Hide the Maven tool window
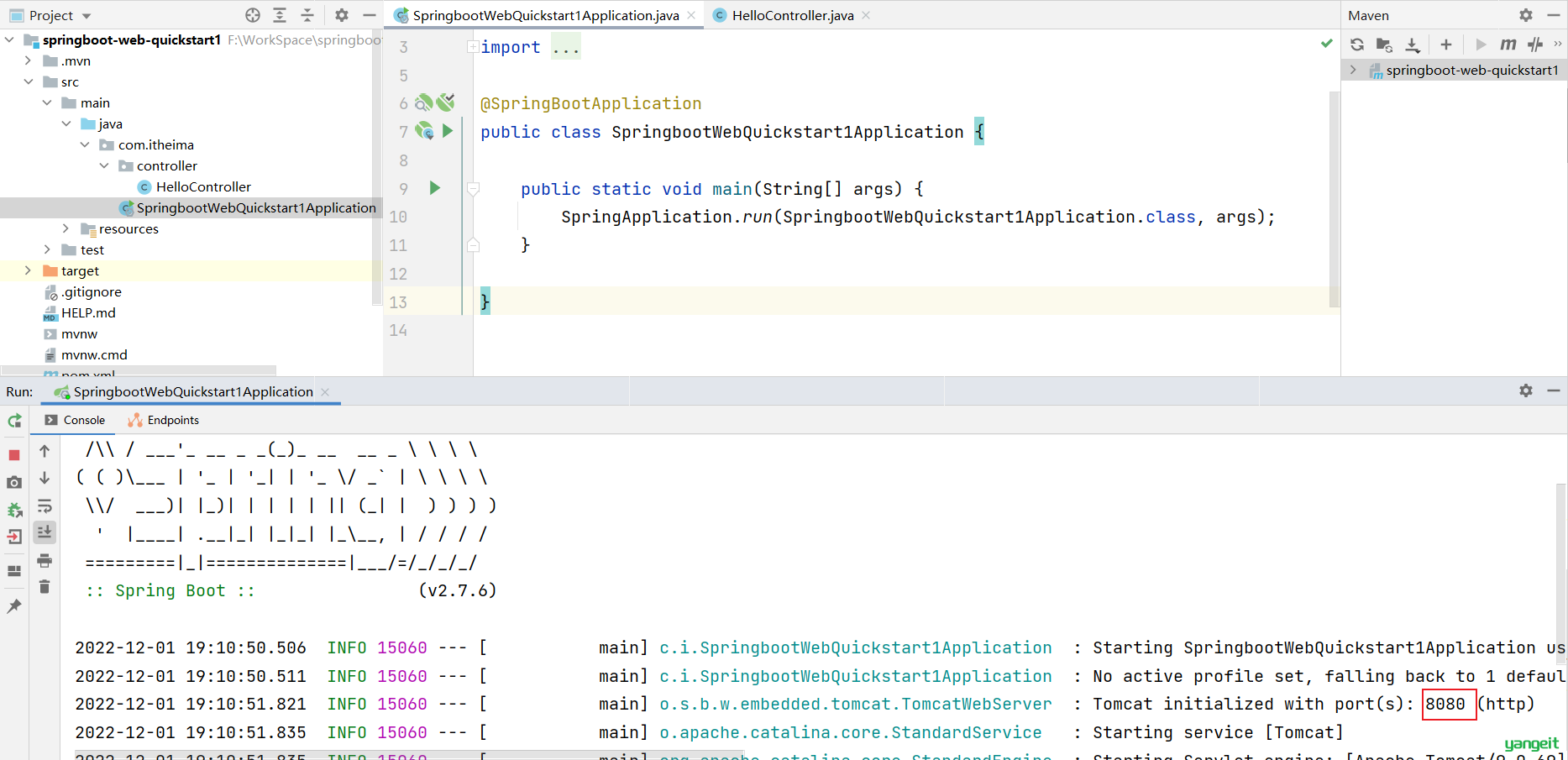This screenshot has width=1568, height=760. [x=1554, y=15]
